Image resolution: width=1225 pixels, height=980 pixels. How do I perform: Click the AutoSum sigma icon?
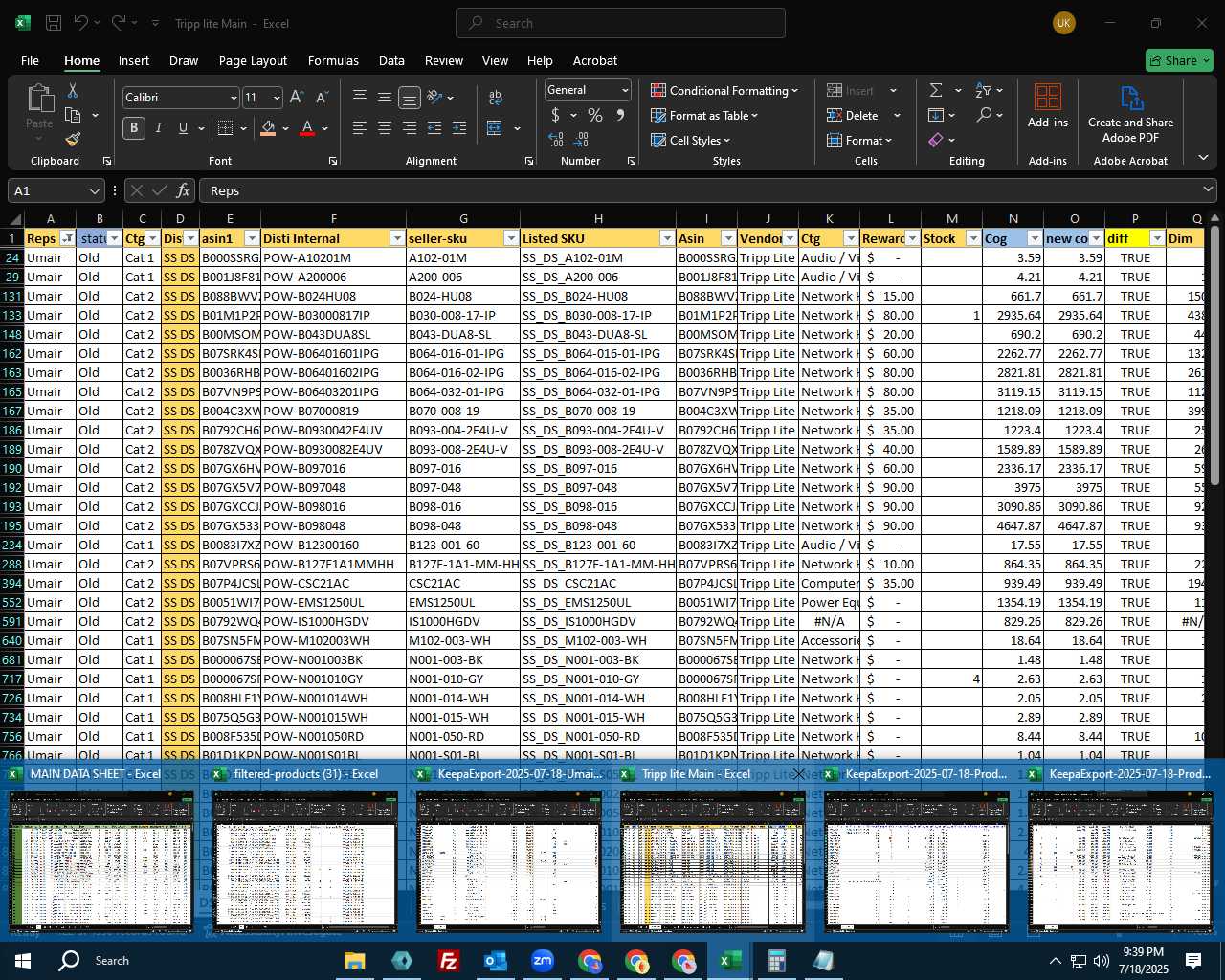tap(936, 90)
